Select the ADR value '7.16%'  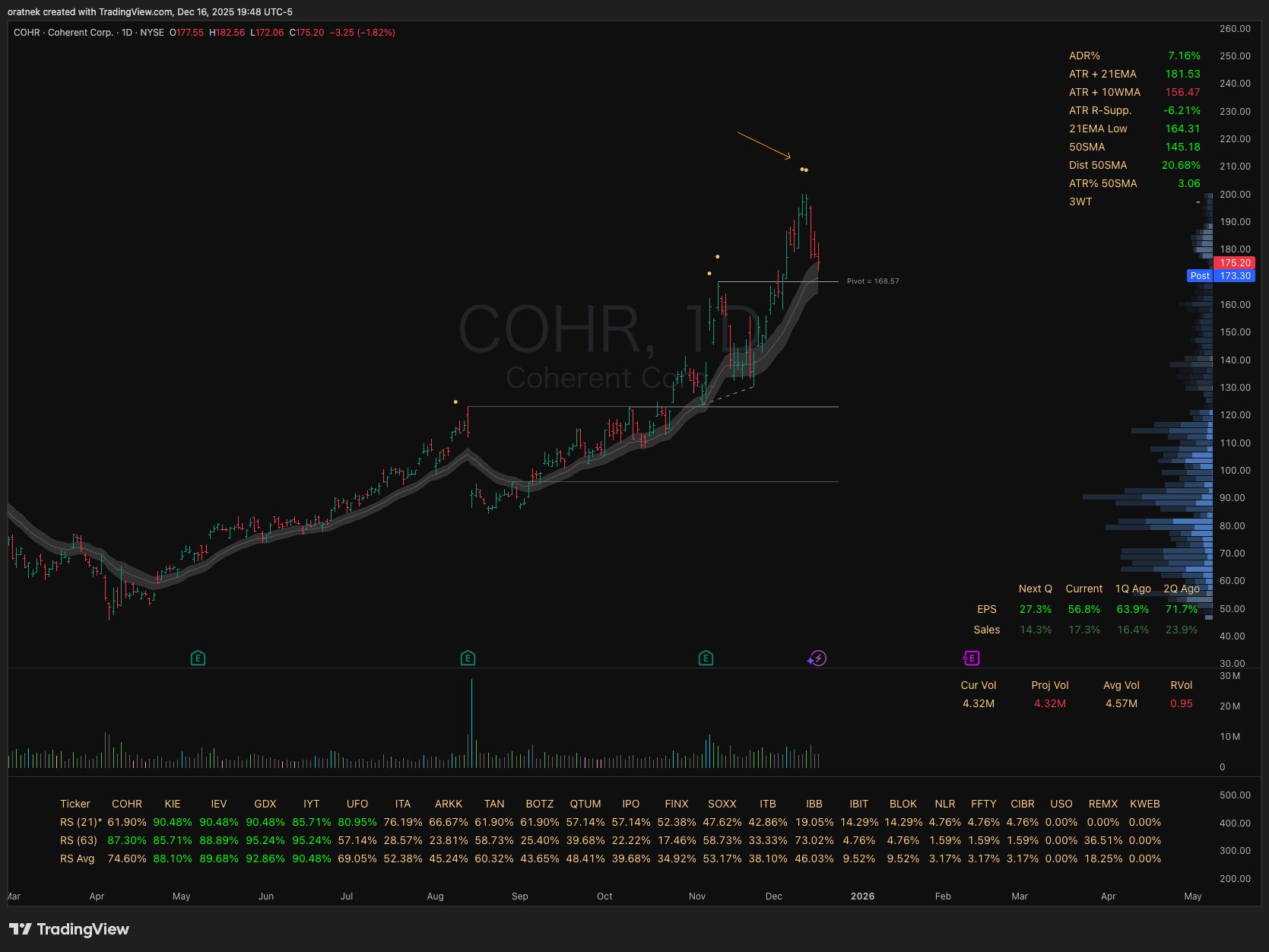[x=1184, y=56]
